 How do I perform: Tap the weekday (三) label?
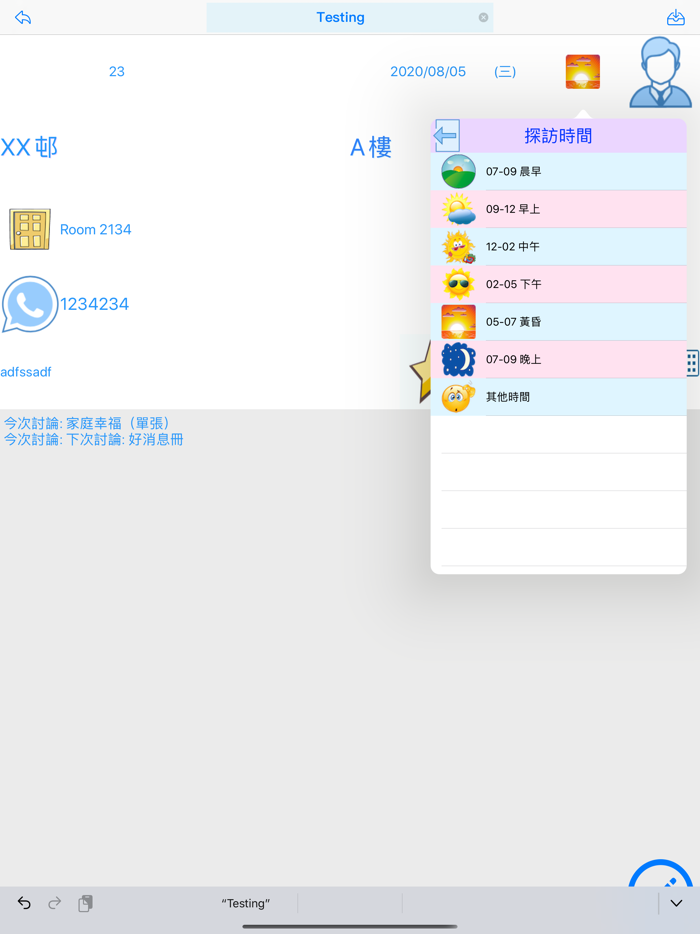(x=505, y=71)
